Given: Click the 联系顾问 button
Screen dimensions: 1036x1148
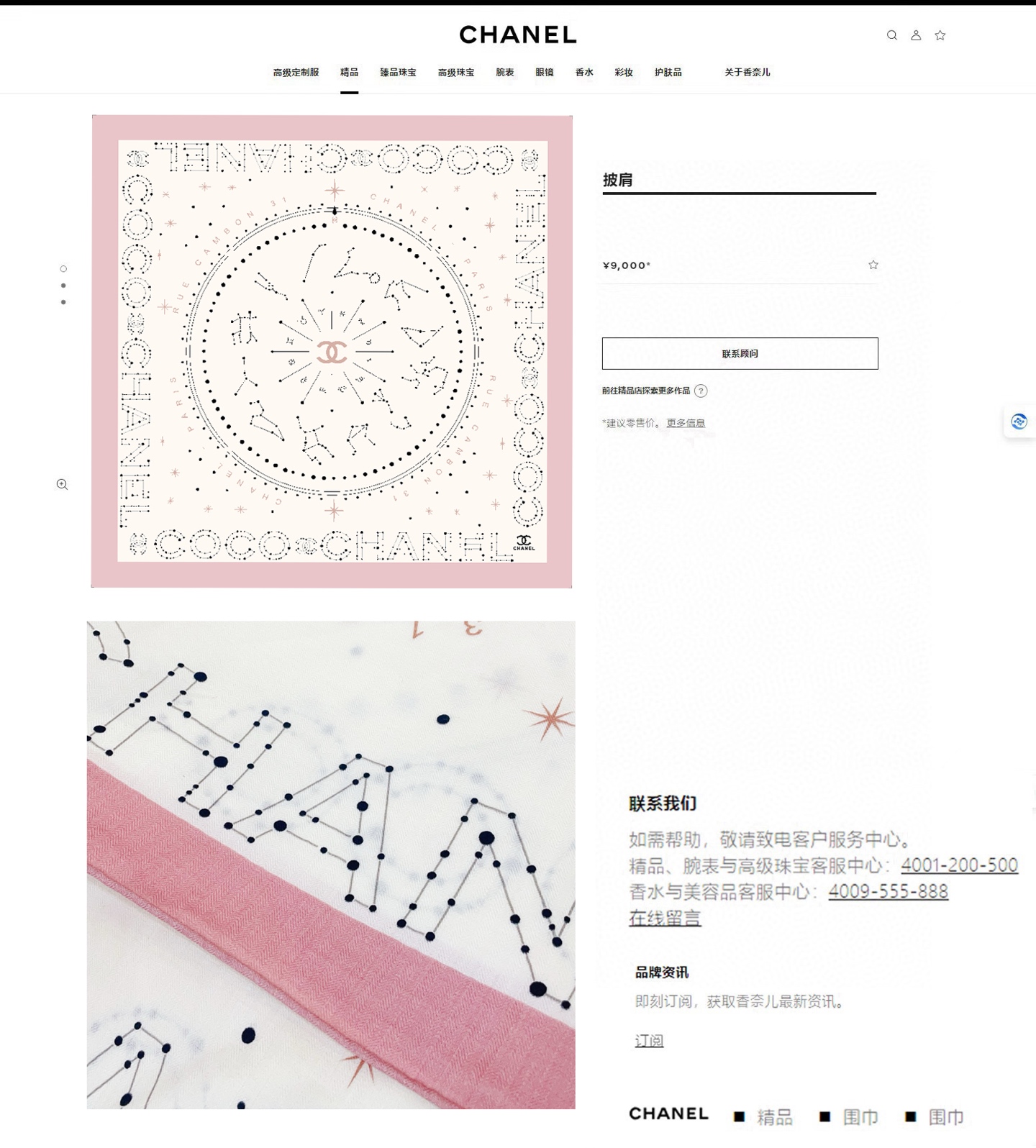Looking at the screenshot, I should point(740,353).
